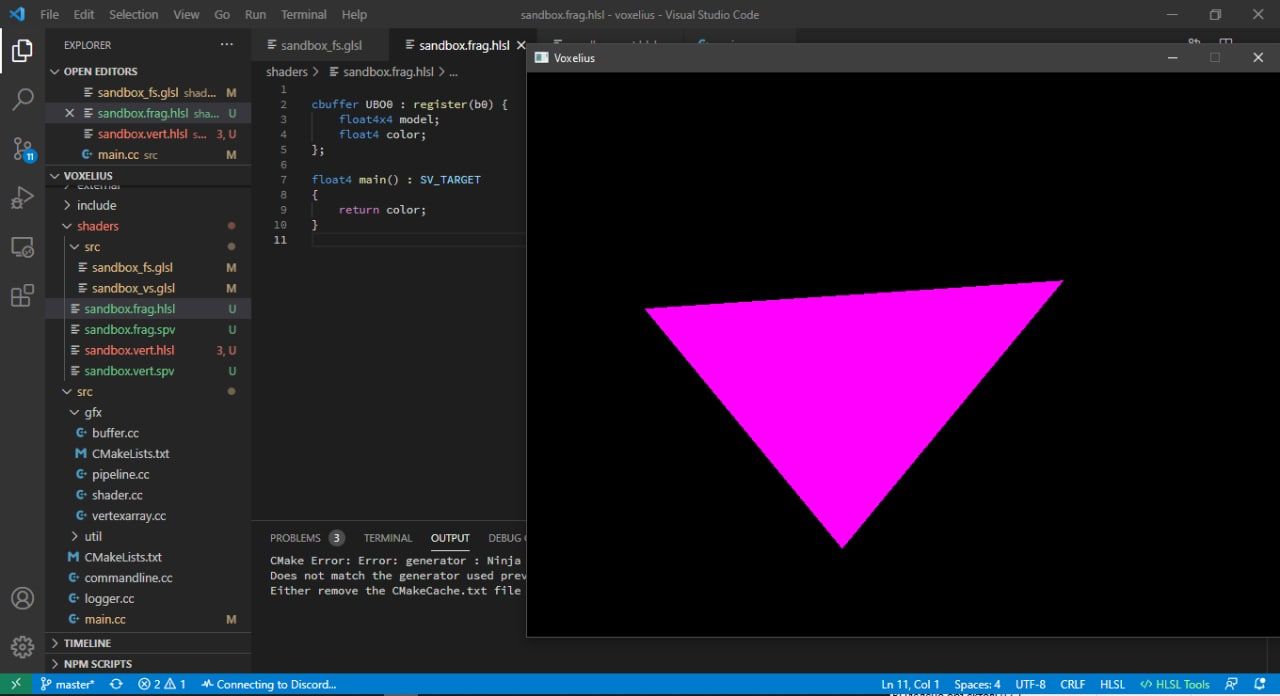Open the Remote Explorer view

click(22, 247)
